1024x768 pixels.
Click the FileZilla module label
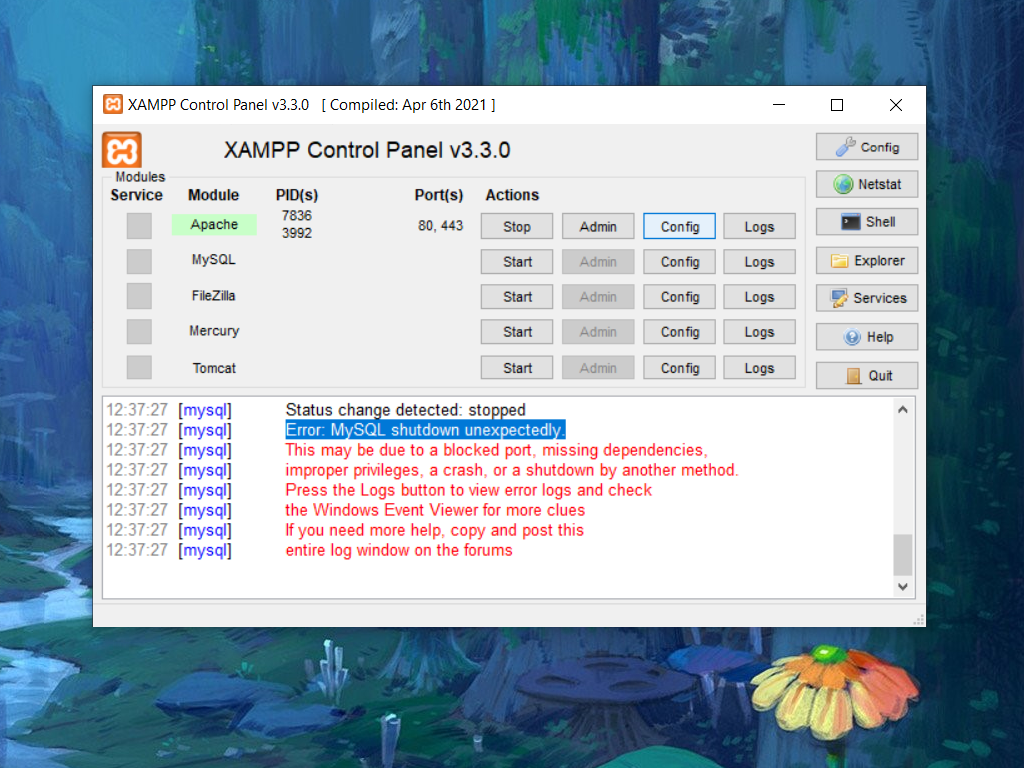pos(214,296)
